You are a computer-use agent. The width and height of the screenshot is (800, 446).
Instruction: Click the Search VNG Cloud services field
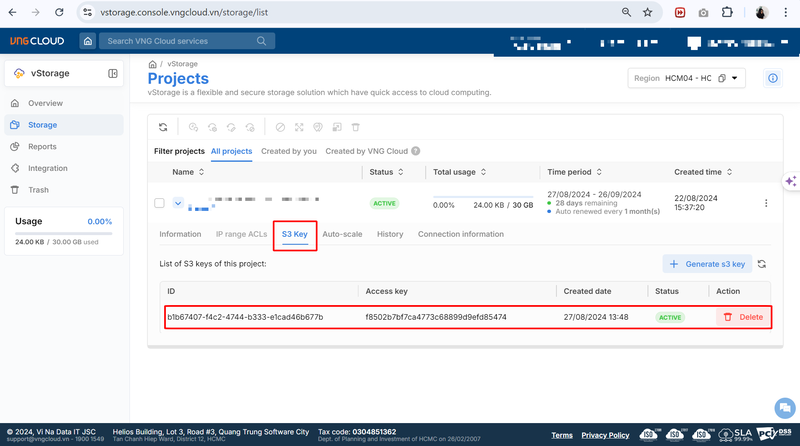(186, 41)
